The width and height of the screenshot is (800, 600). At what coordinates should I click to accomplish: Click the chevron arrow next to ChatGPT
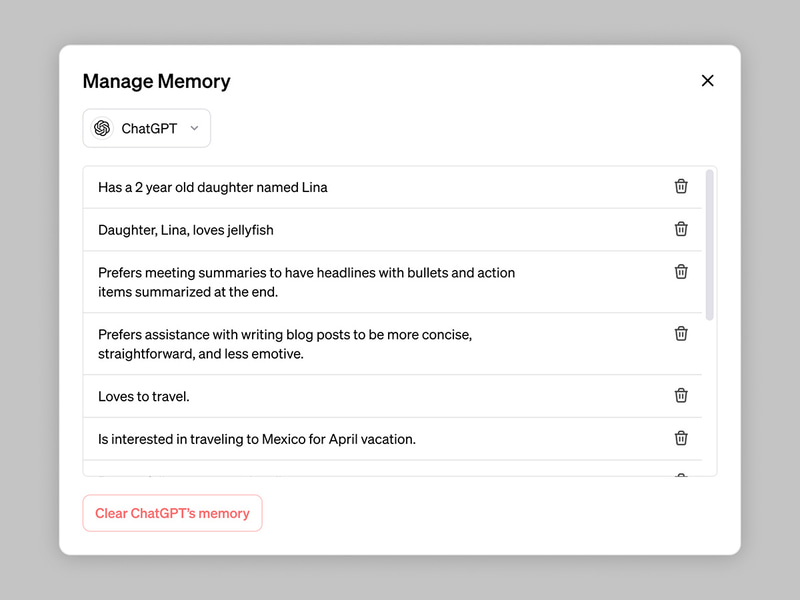click(195, 128)
